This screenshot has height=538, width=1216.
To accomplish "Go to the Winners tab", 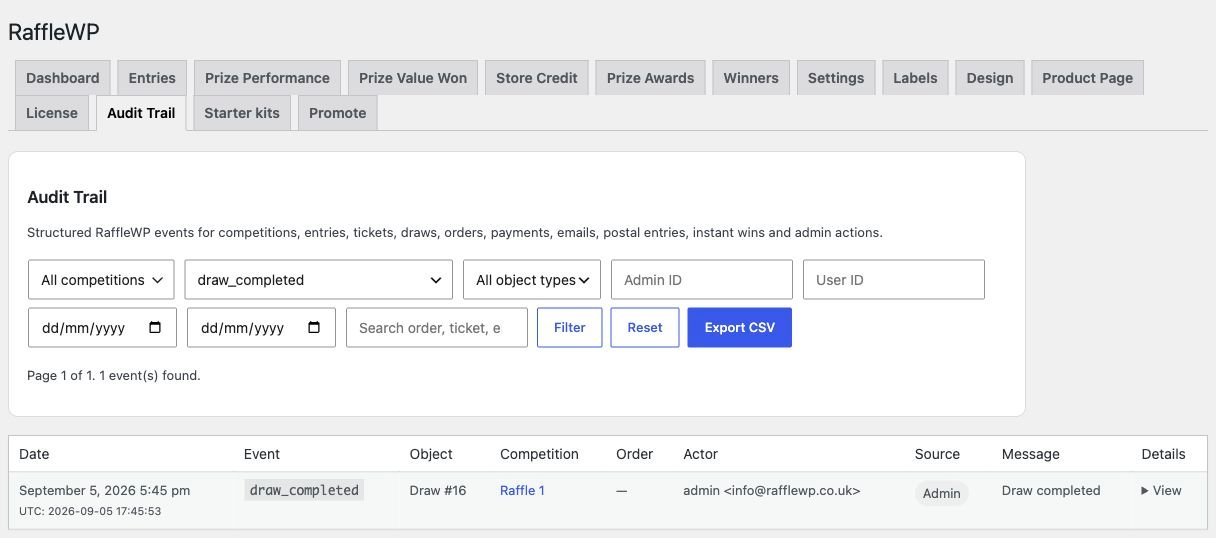I will (x=751, y=78).
